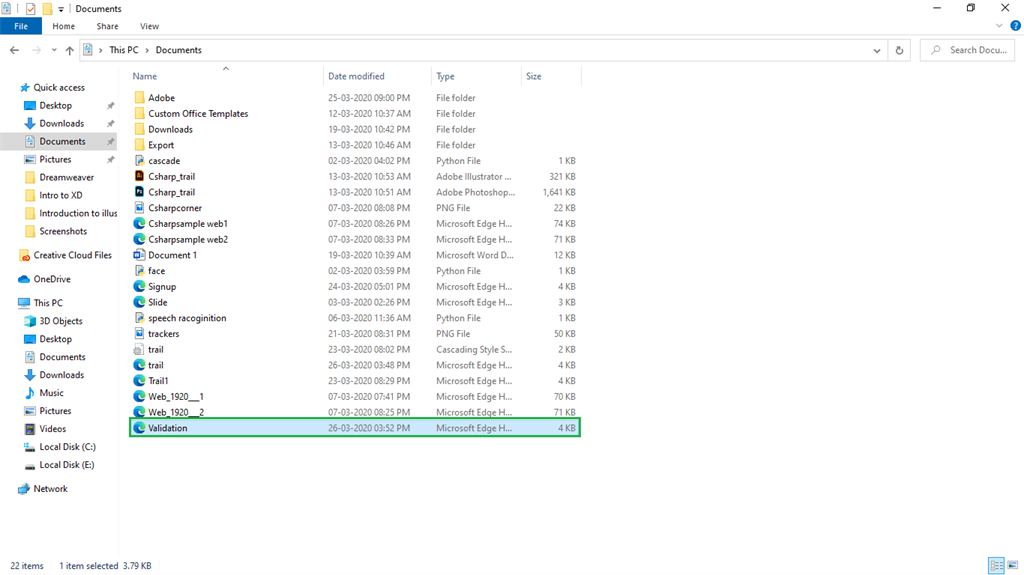
Task: Select the Trail1 Edge file icon
Action: coord(139,381)
